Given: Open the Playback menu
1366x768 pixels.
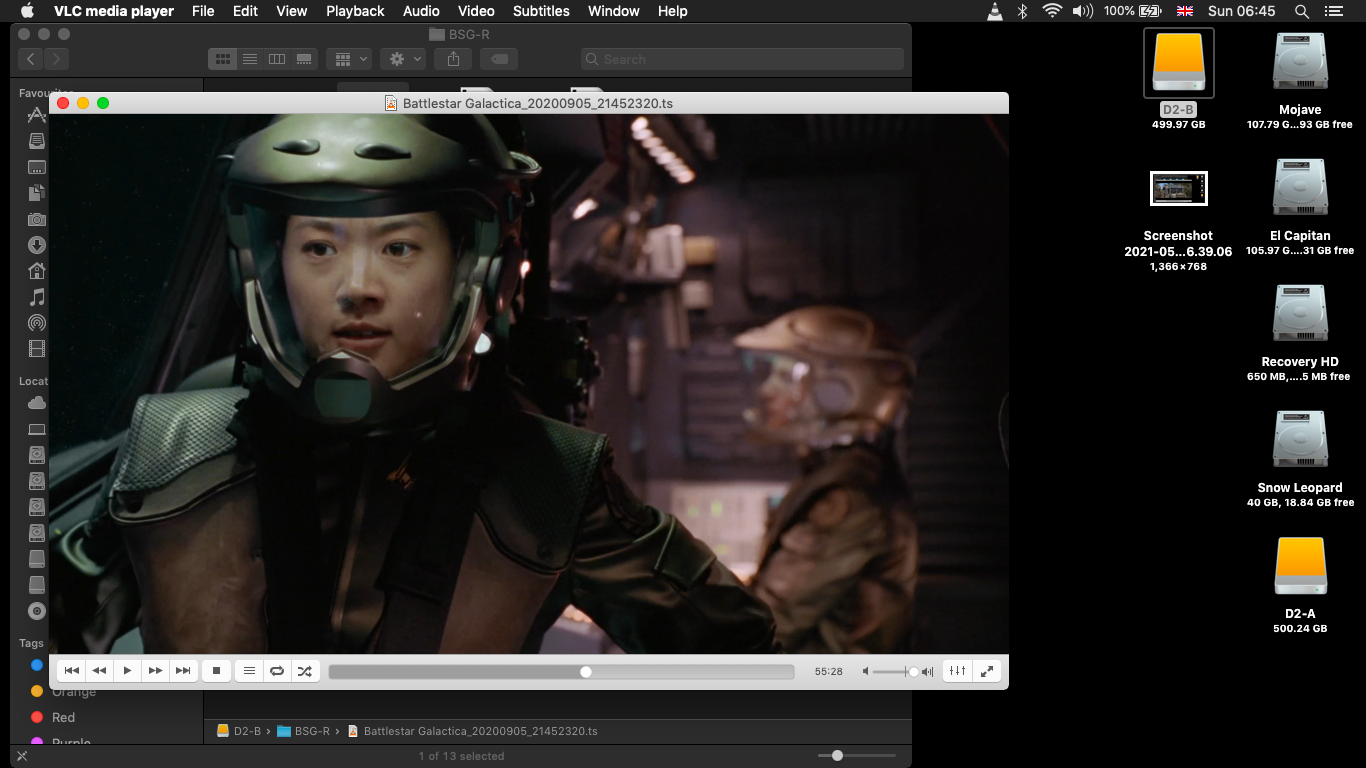Looking at the screenshot, I should coord(355,11).
